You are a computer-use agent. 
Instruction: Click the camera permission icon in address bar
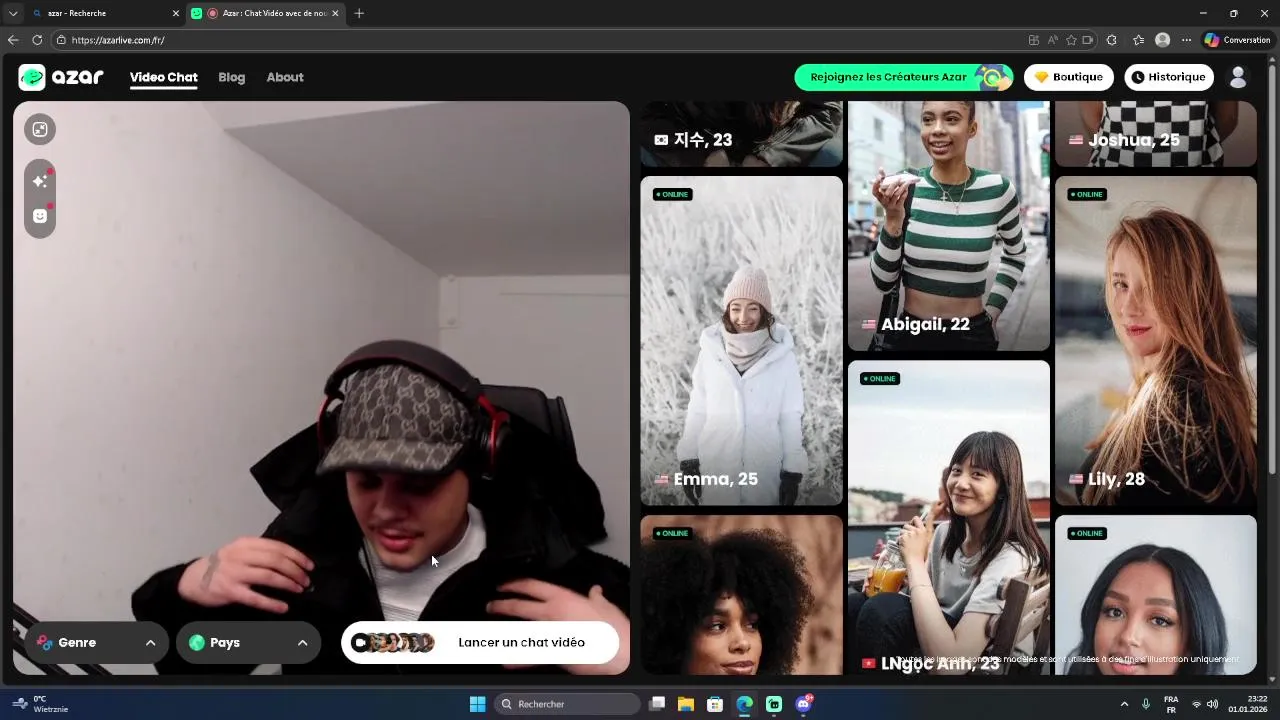[1088, 40]
